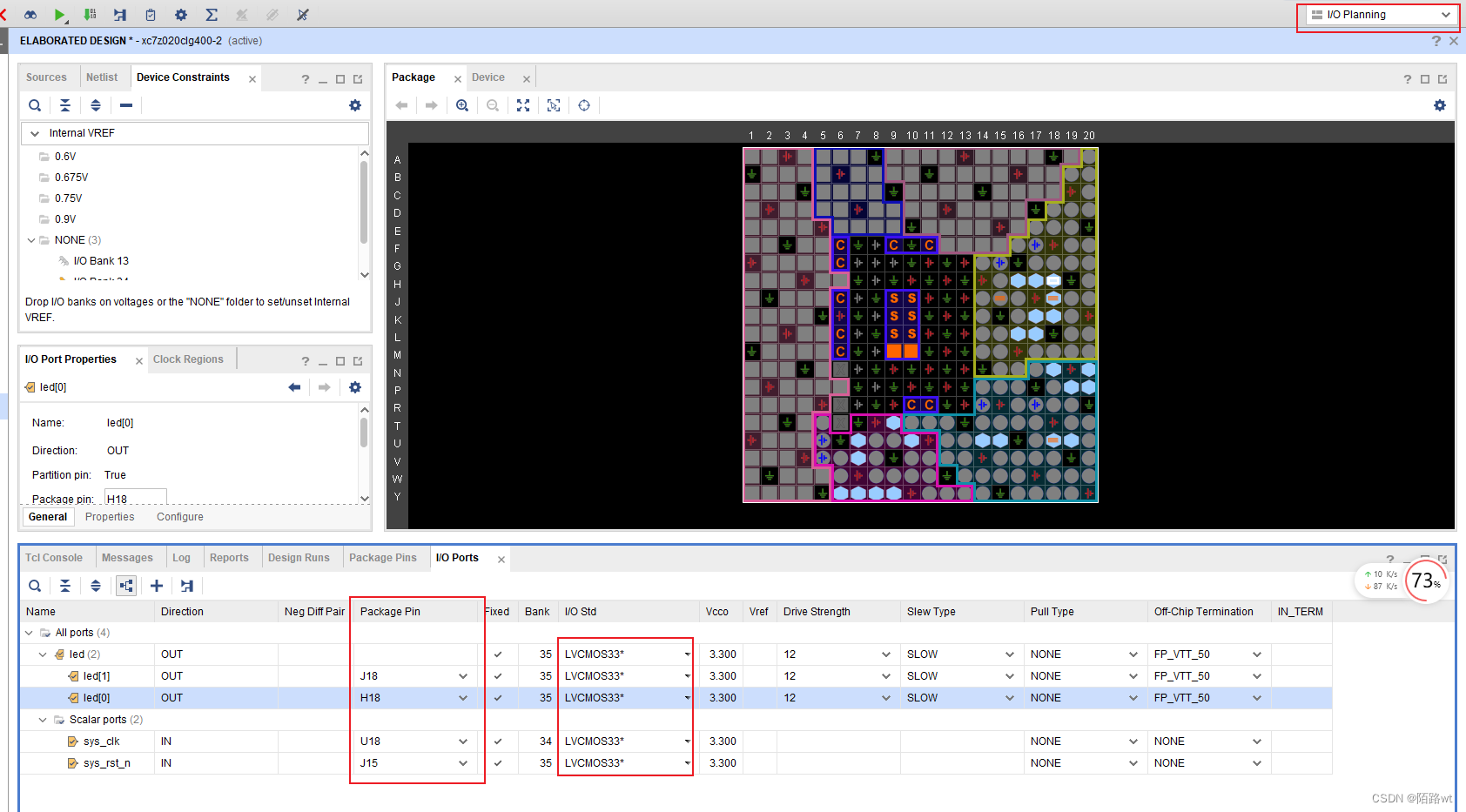Close the Device Constraints tab
This screenshot has width=1466, height=812.
click(252, 78)
